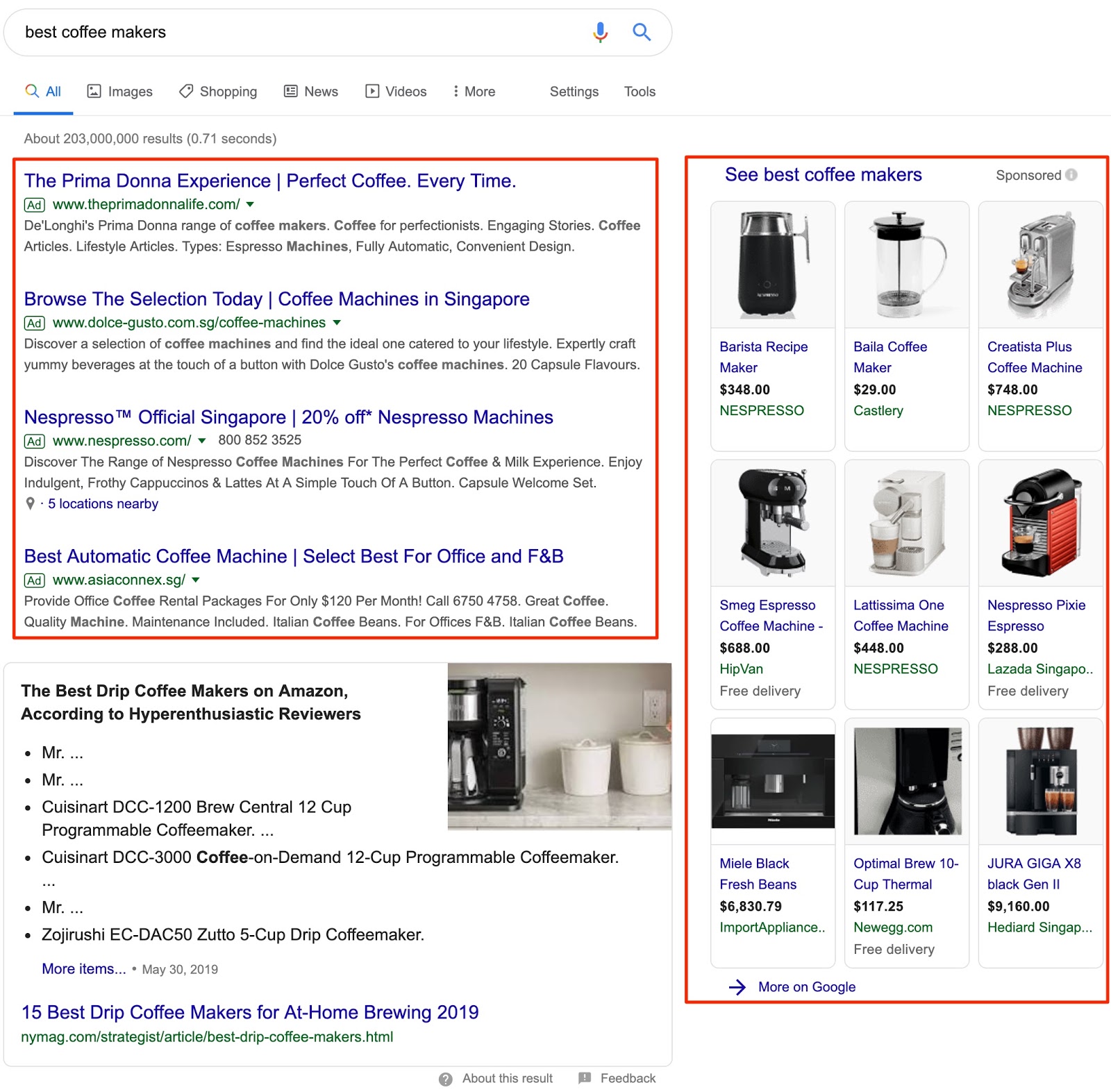Expand dropdown arrow beside theprimadonnalife.com URL

pos(251,205)
